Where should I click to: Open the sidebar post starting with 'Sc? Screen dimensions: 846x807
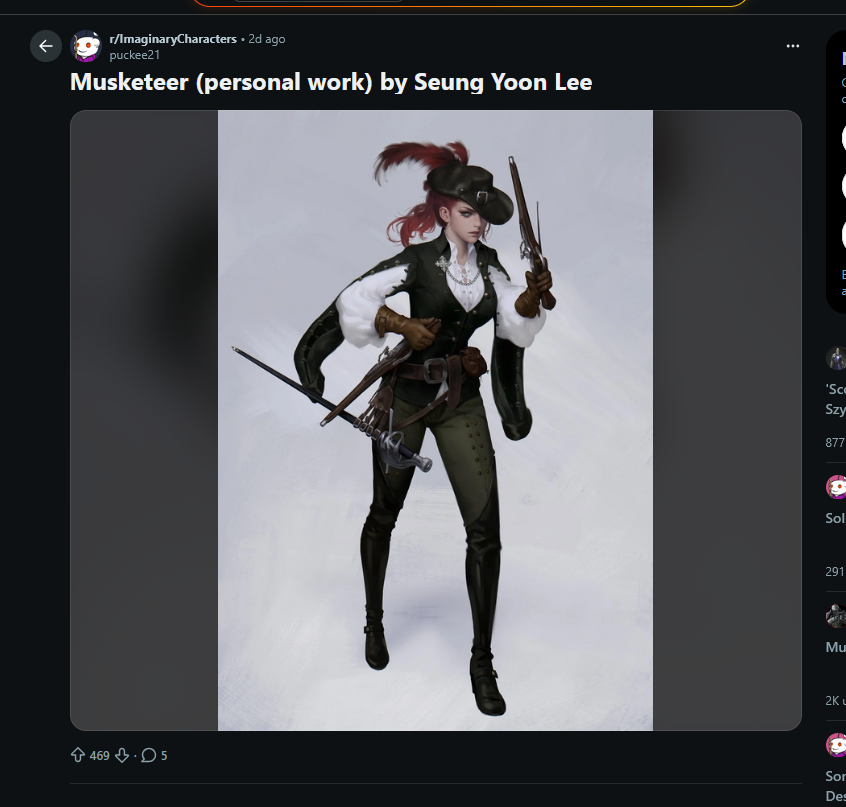point(835,399)
